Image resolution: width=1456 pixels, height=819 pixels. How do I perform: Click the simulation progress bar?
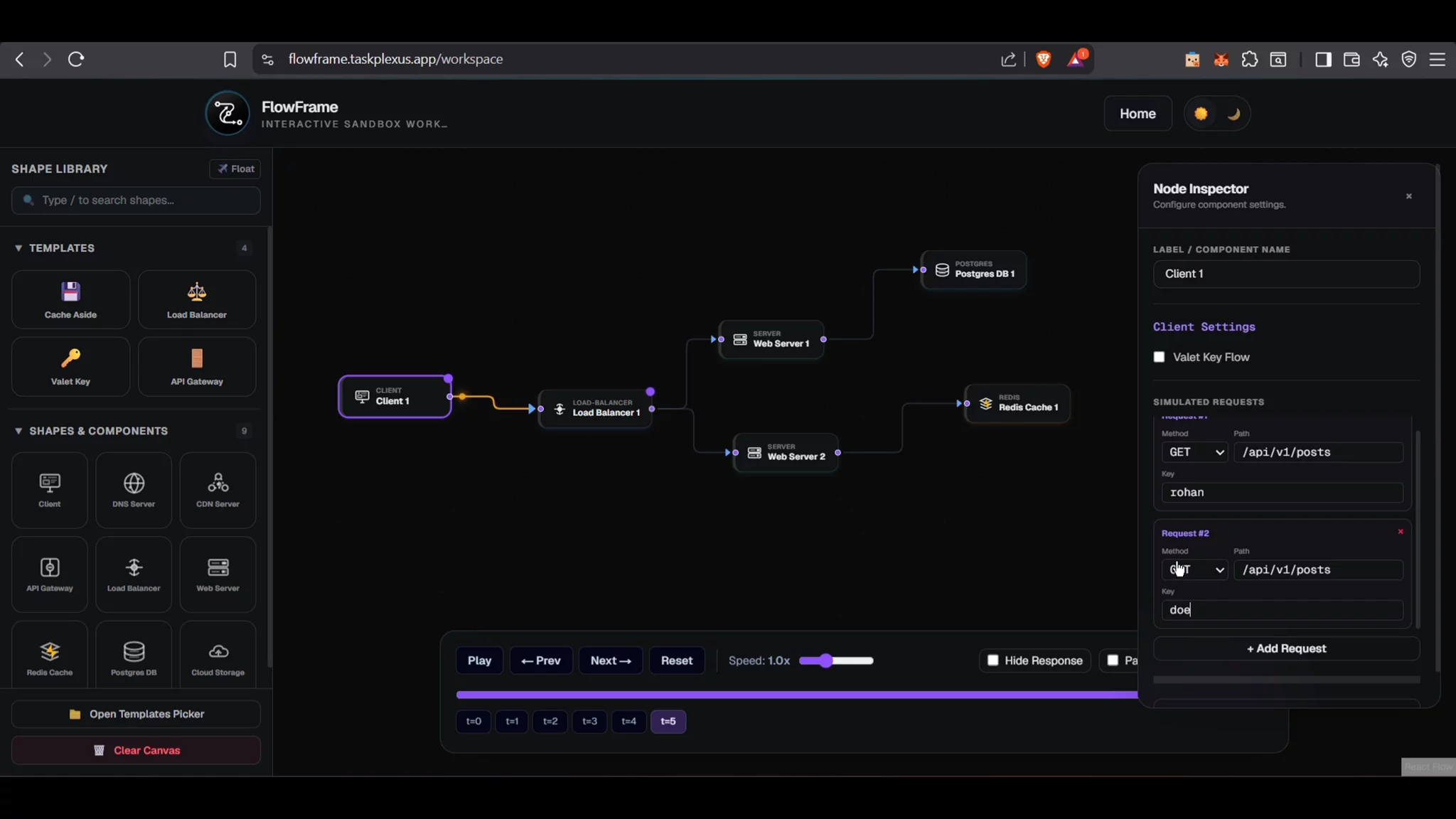pos(797,695)
